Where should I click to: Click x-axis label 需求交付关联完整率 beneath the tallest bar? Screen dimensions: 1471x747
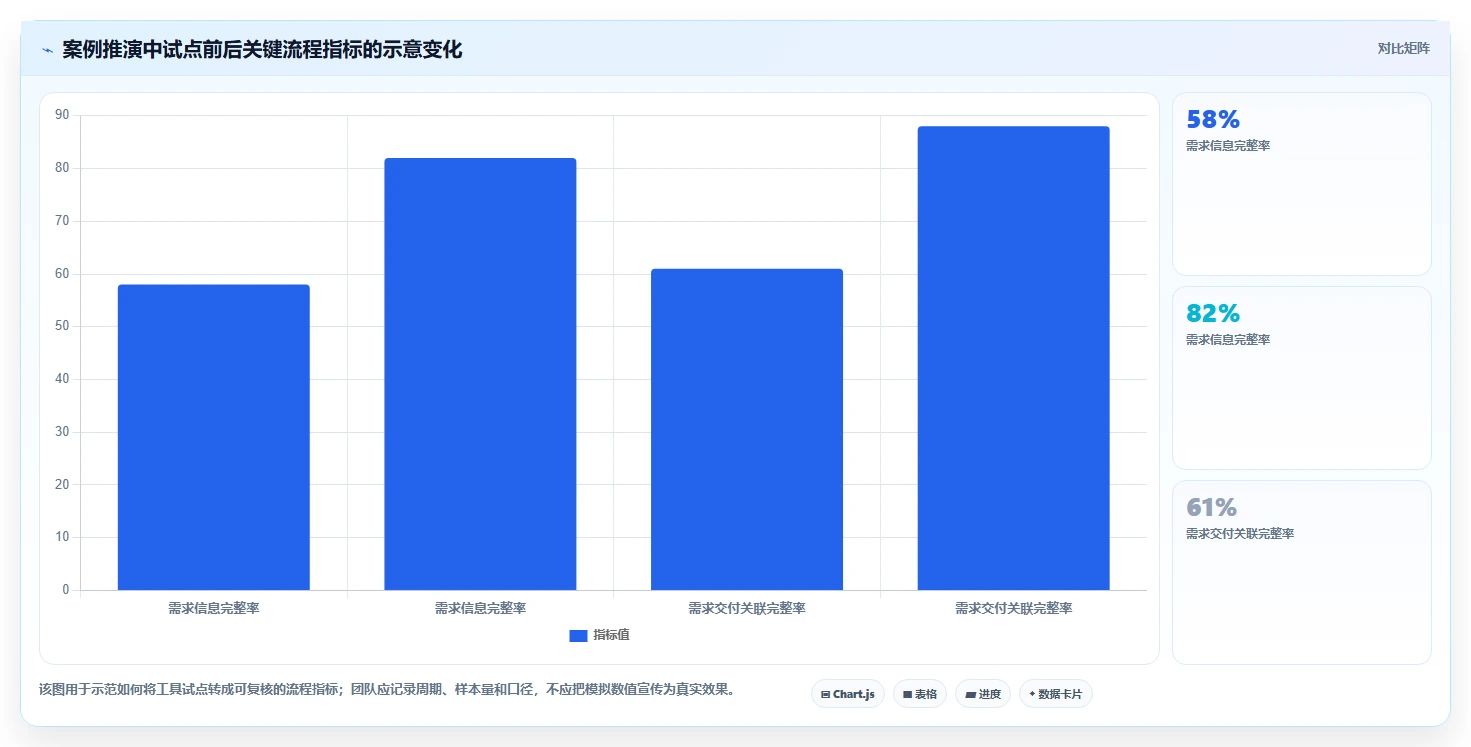click(1013, 608)
